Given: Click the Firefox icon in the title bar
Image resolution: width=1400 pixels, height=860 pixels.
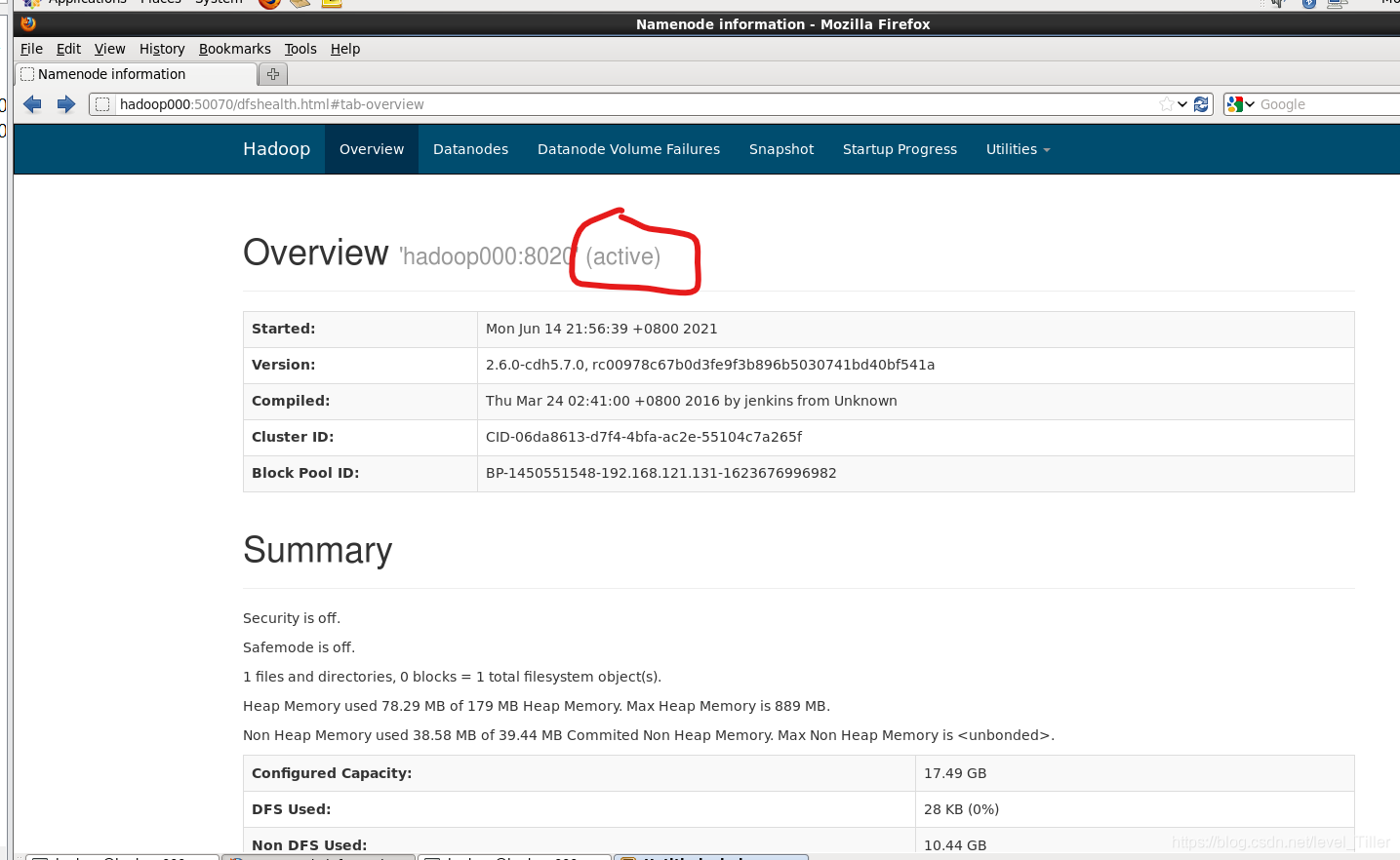Looking at the screenshot, I should pos(28,23).
